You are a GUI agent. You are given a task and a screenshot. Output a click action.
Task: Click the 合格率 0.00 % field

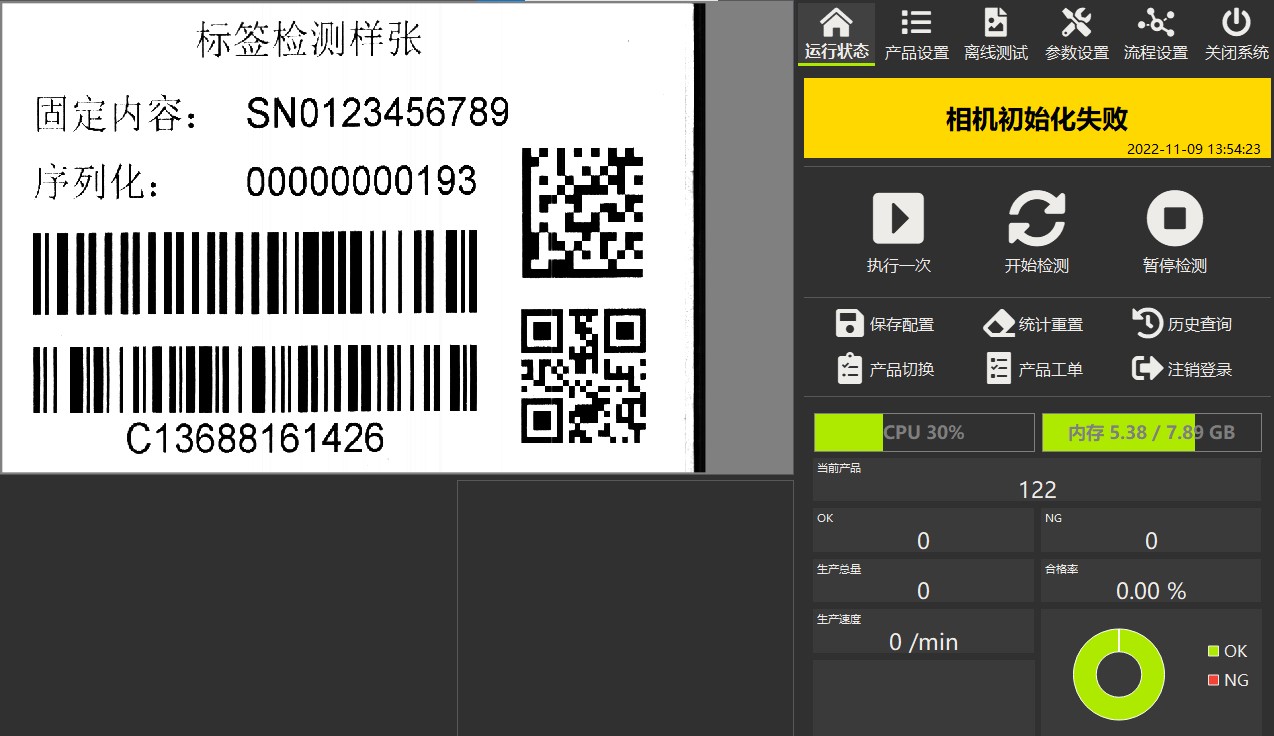coord(1151,580)
